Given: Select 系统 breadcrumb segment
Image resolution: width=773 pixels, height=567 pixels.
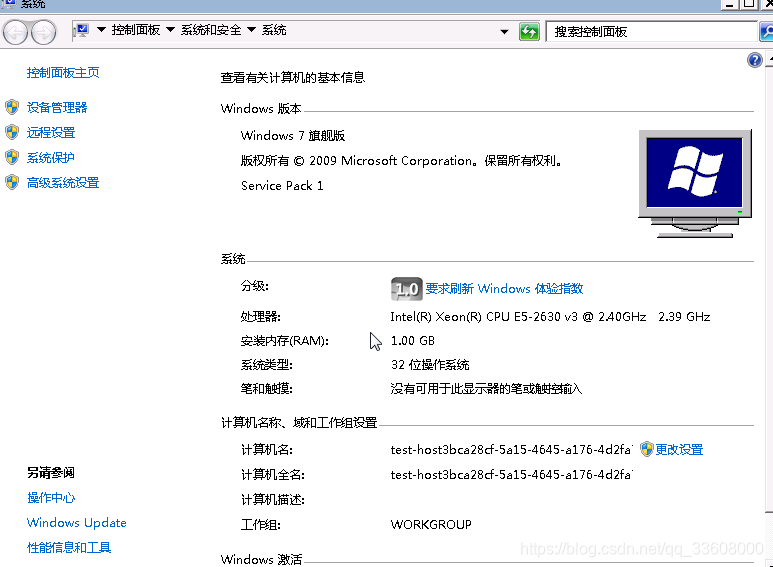Looking at the screenshot, I should tap(274, 30).
